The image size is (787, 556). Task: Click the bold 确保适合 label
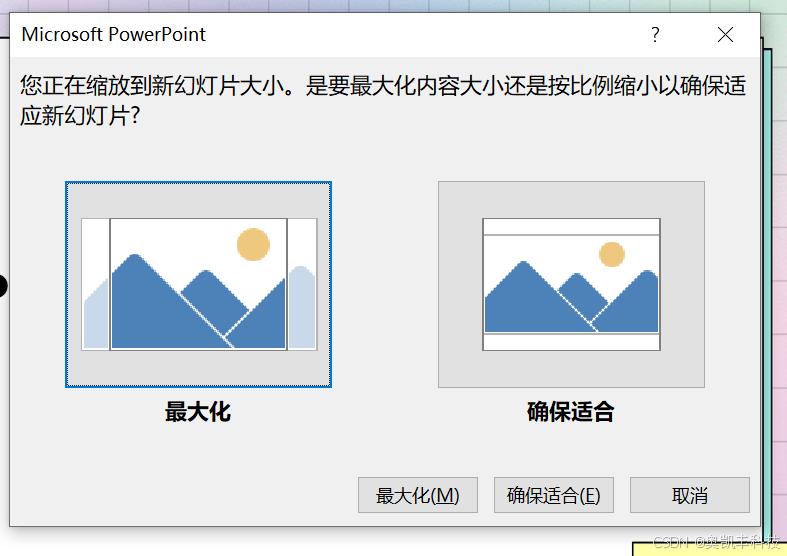tap(571, 412)
